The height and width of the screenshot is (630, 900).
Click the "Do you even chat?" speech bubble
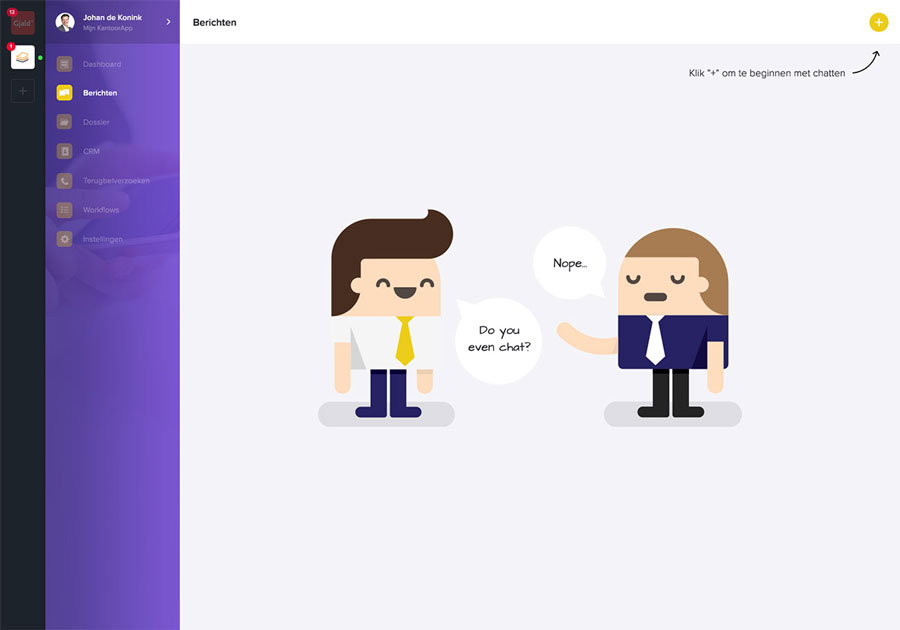point(499,340)
